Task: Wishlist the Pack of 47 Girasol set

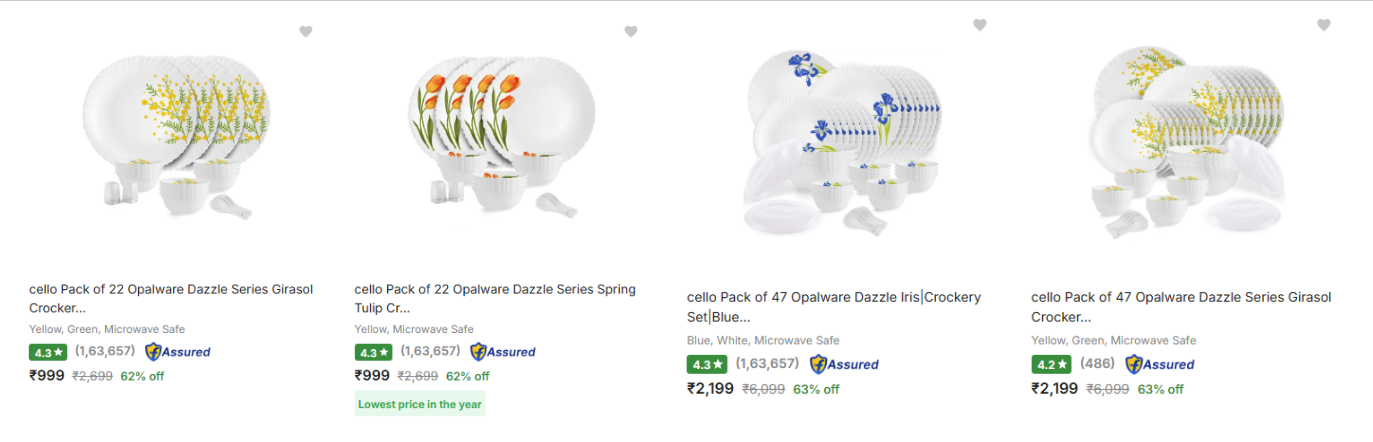Action: [x=1324, y=25]
